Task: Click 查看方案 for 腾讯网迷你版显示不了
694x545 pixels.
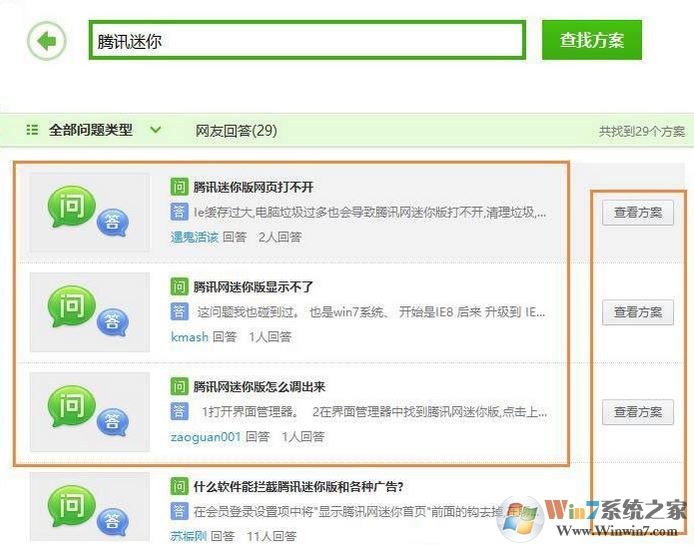Action: 637,312
